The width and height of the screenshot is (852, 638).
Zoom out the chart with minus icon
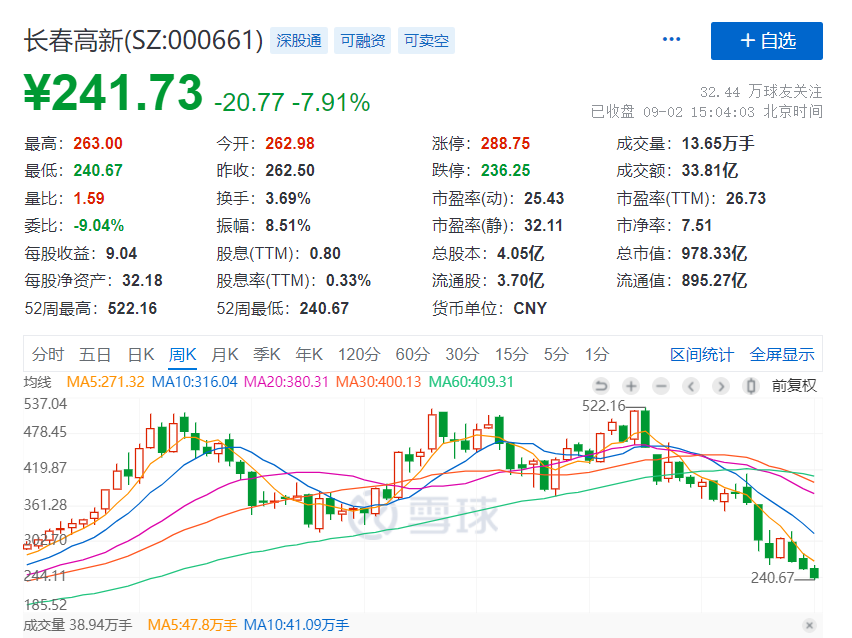[x=661, y=386]
